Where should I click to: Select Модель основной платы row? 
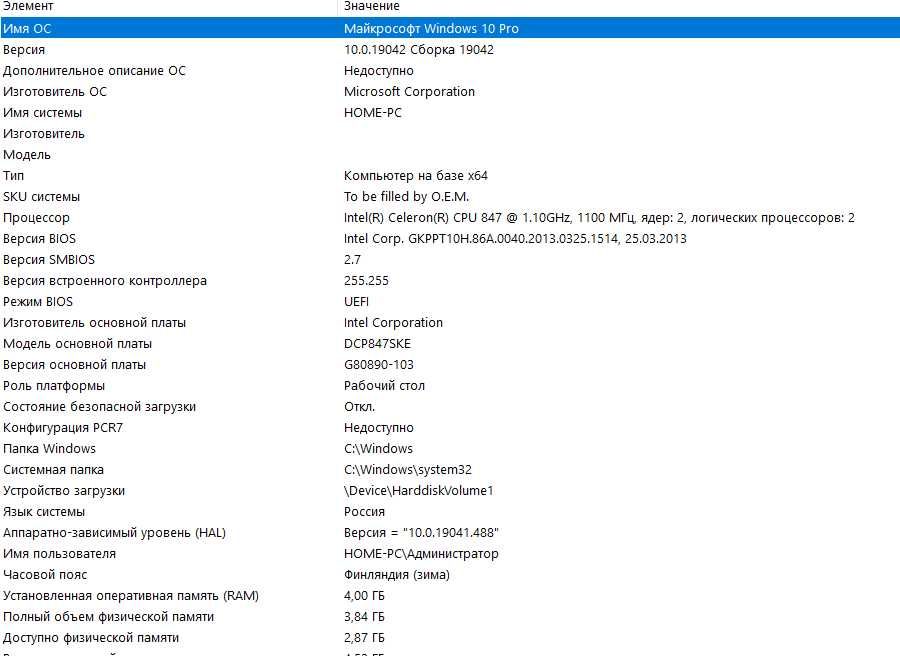[x=77, y=344]
